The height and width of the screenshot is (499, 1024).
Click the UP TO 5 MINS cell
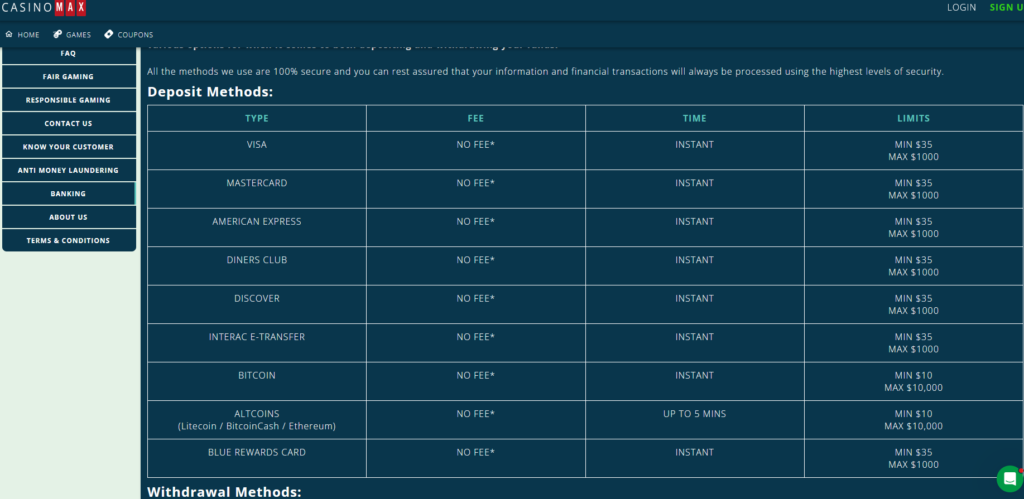point(695,420)
